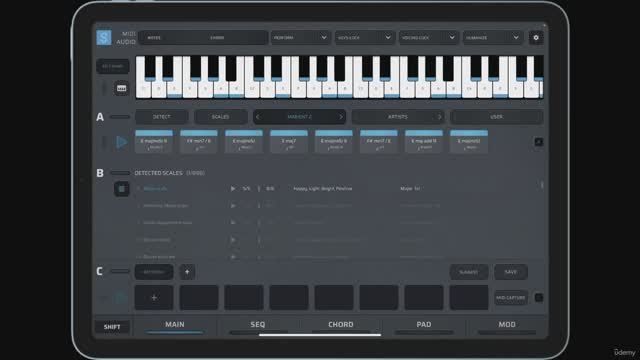Select the E maj7 chord pad
The width and height of the screenshot is (640, 360).
(289, 142)
